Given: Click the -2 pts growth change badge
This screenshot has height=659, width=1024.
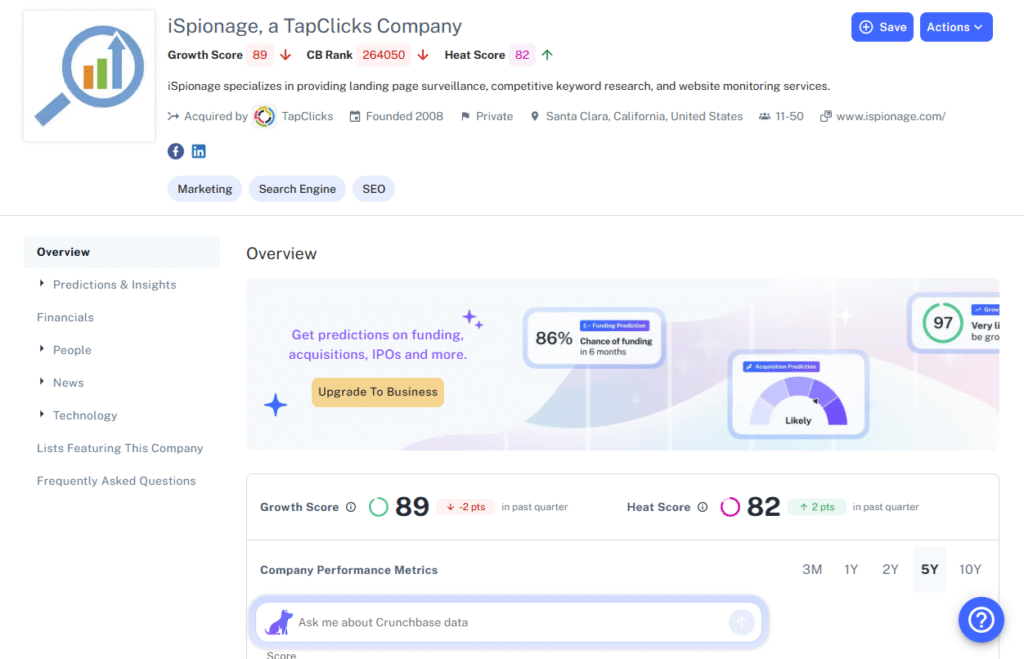Looking at the screenshot, I should 466,507.
